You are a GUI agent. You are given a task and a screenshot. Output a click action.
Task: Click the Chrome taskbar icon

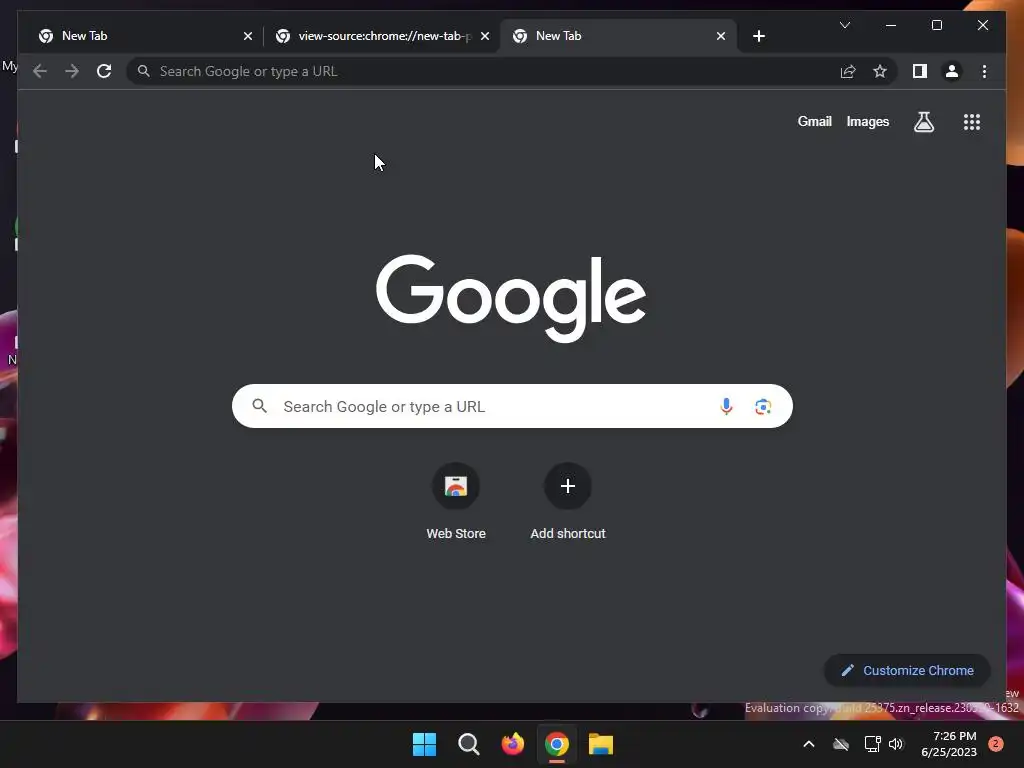coord(556,744)
